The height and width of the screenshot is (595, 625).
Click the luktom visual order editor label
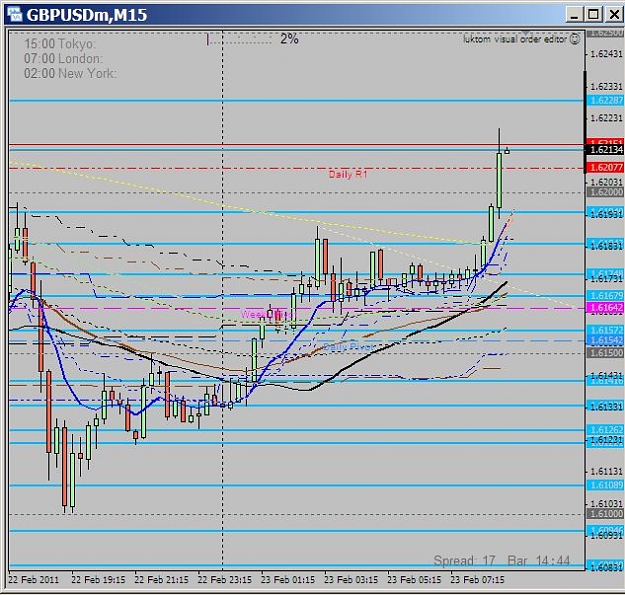click(x=515, y=39)
